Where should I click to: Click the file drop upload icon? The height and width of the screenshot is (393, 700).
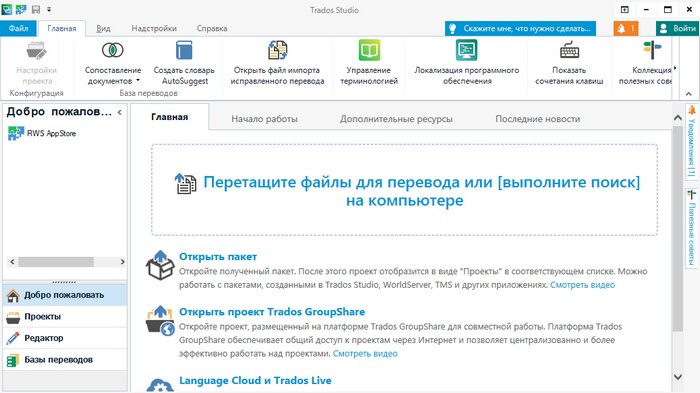185,183
